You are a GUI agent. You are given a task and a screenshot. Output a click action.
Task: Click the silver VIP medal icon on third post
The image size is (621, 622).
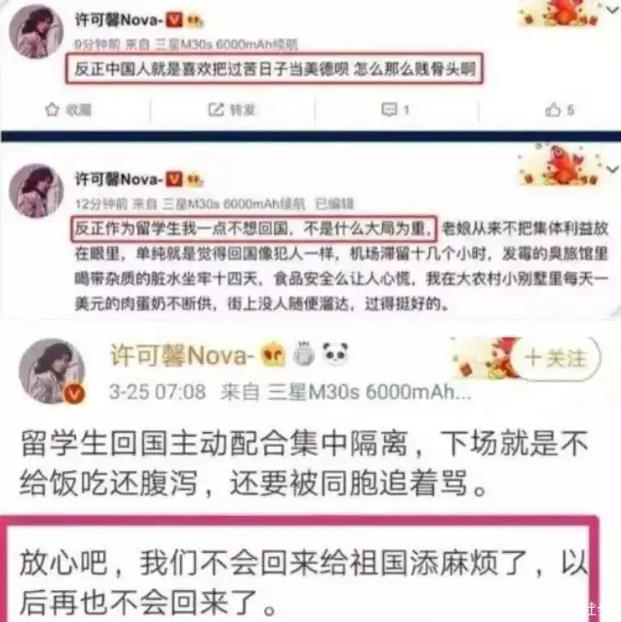pos(304,353)
